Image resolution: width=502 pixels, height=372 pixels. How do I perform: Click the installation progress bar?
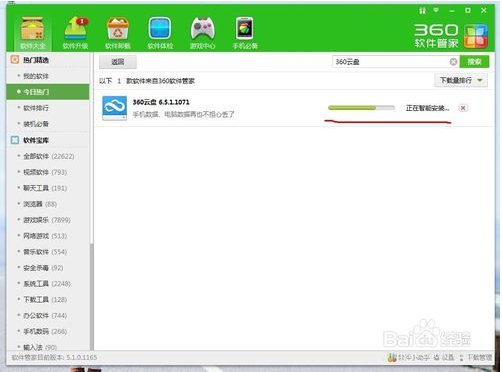coord(361,108)
